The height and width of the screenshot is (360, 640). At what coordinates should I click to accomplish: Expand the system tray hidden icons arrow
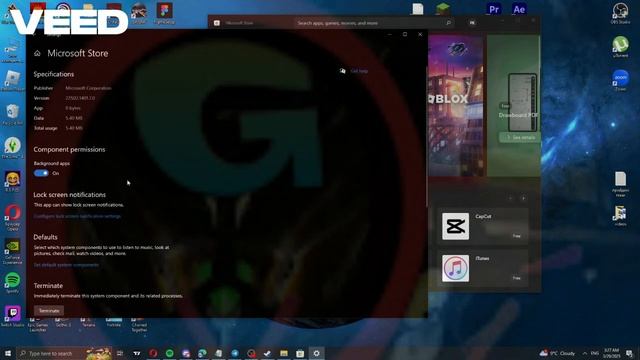(x=584, y=353)
